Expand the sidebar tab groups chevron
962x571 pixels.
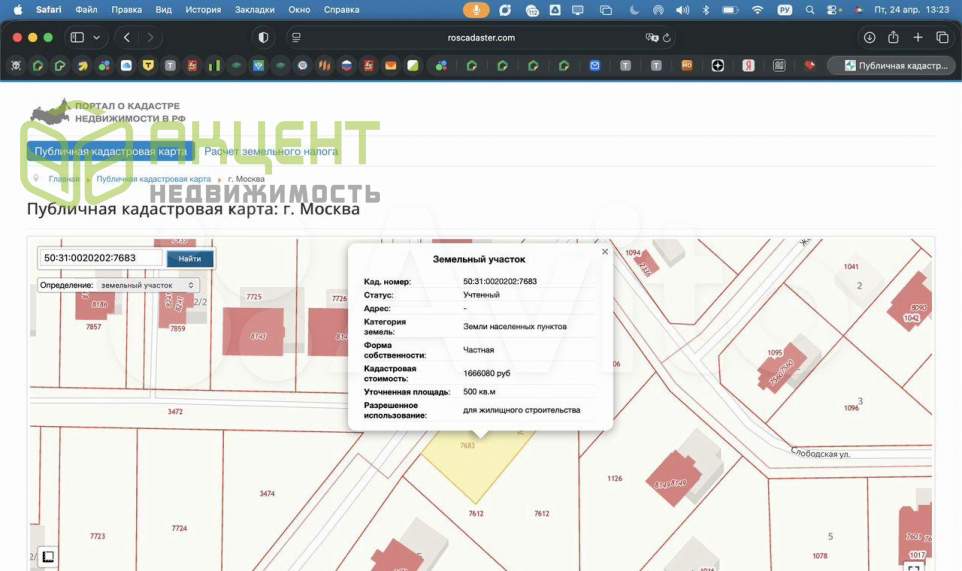pyautogui.click(x=97, y=37)
